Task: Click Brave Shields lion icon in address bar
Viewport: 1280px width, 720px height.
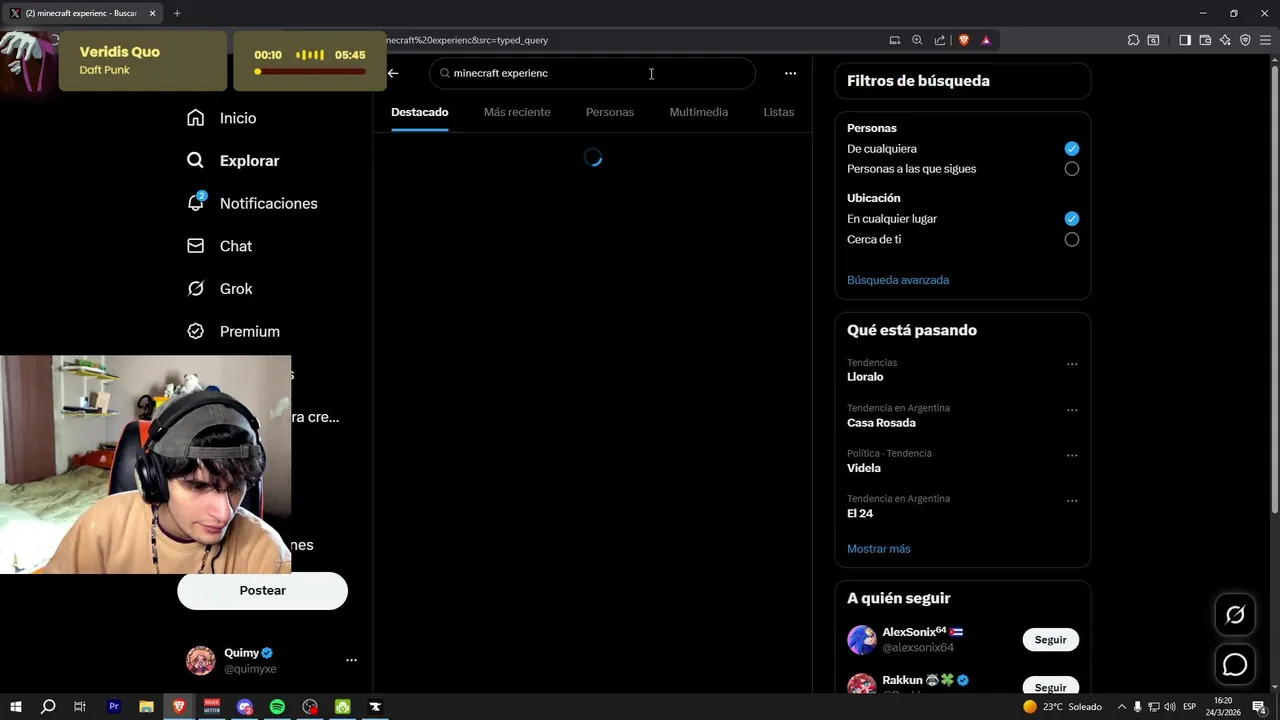Action: [964, 40]
